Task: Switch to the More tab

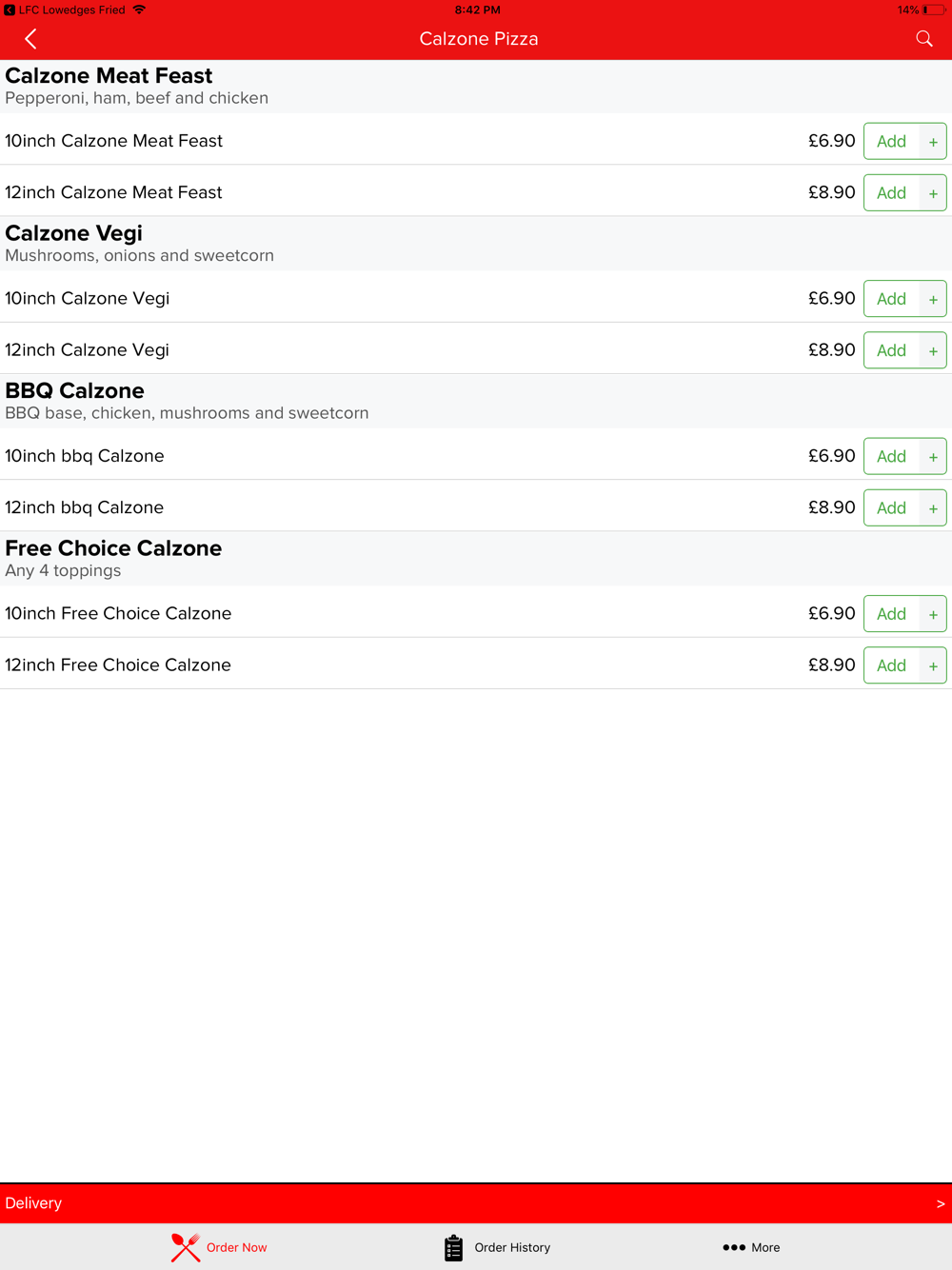Action: point(751,1247)
